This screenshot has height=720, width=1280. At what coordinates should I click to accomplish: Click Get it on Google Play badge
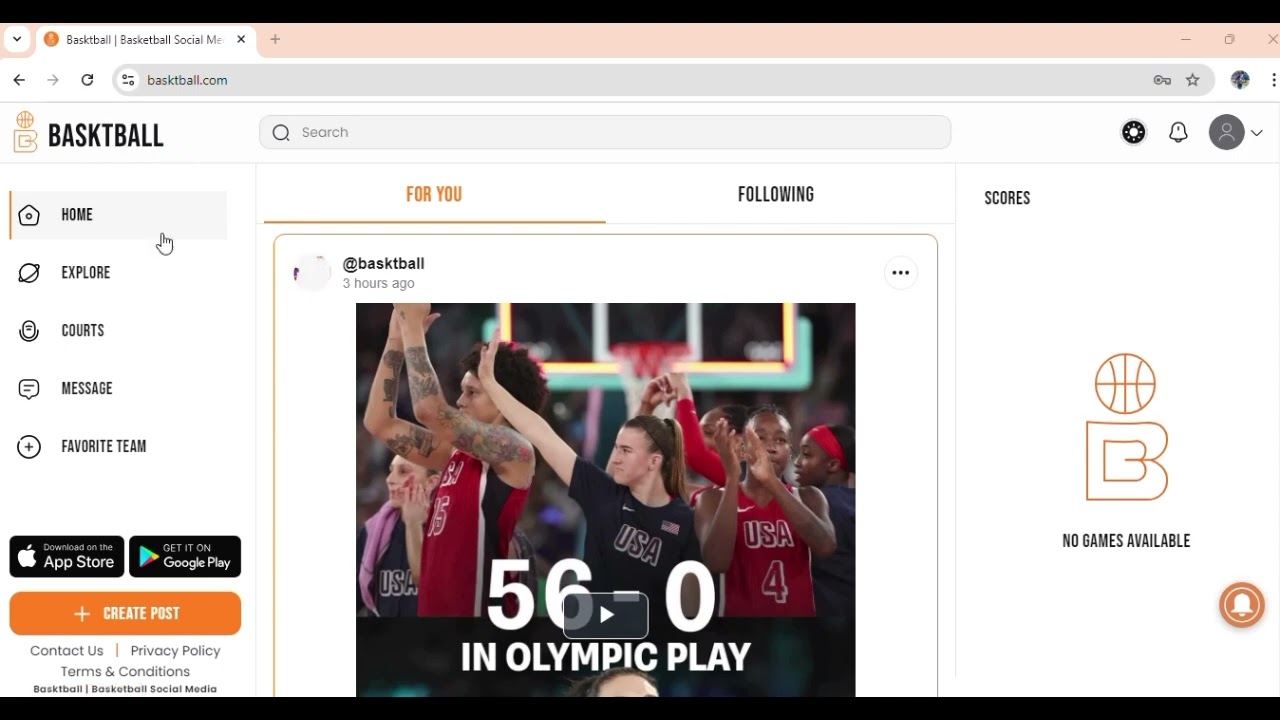tap(185, 557)
